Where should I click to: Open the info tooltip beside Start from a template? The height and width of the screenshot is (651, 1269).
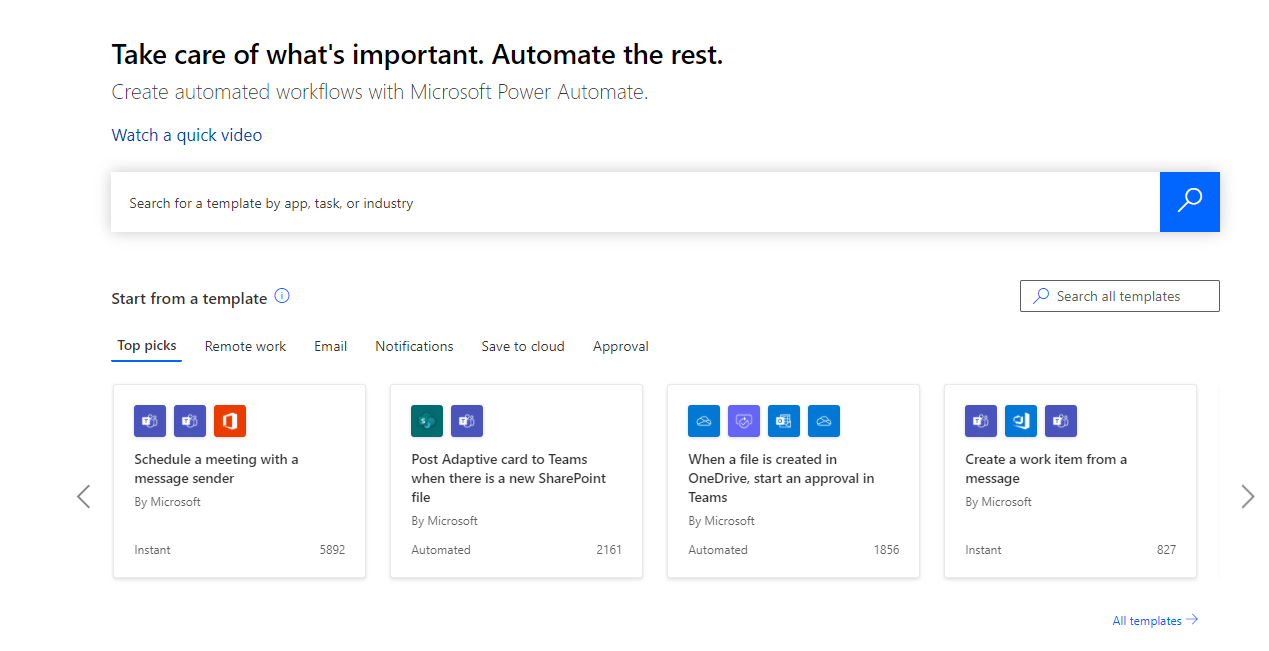282,296
